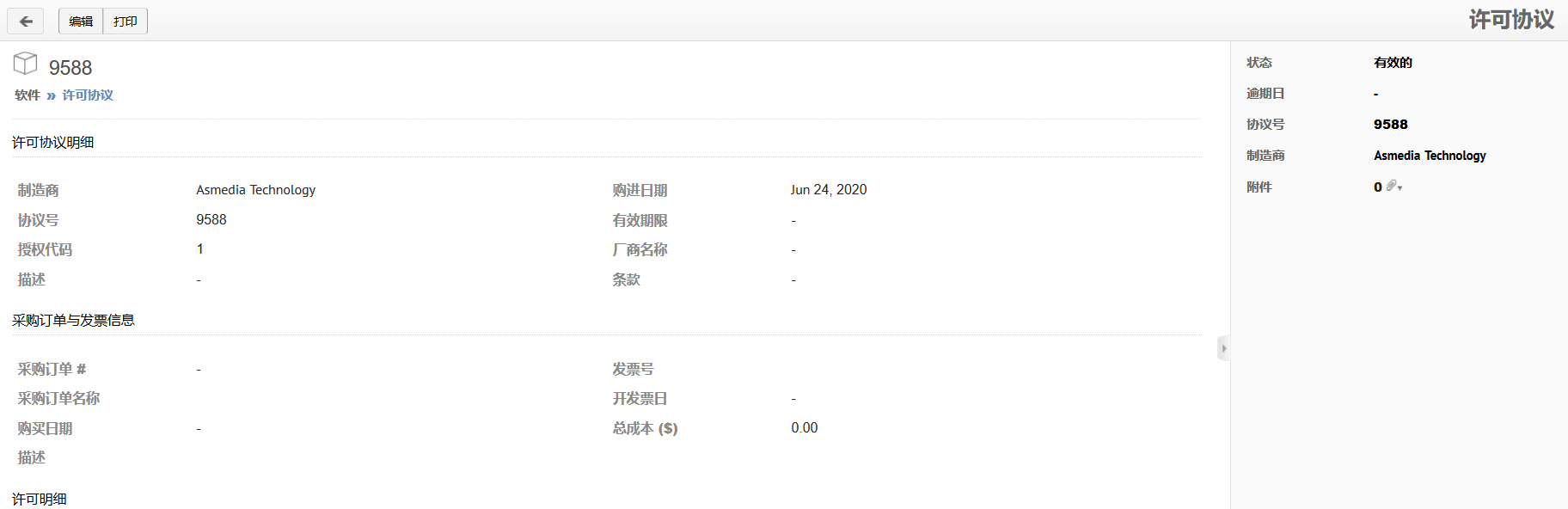Select the 采购订单与发票信息 section header

click(74, 321)
